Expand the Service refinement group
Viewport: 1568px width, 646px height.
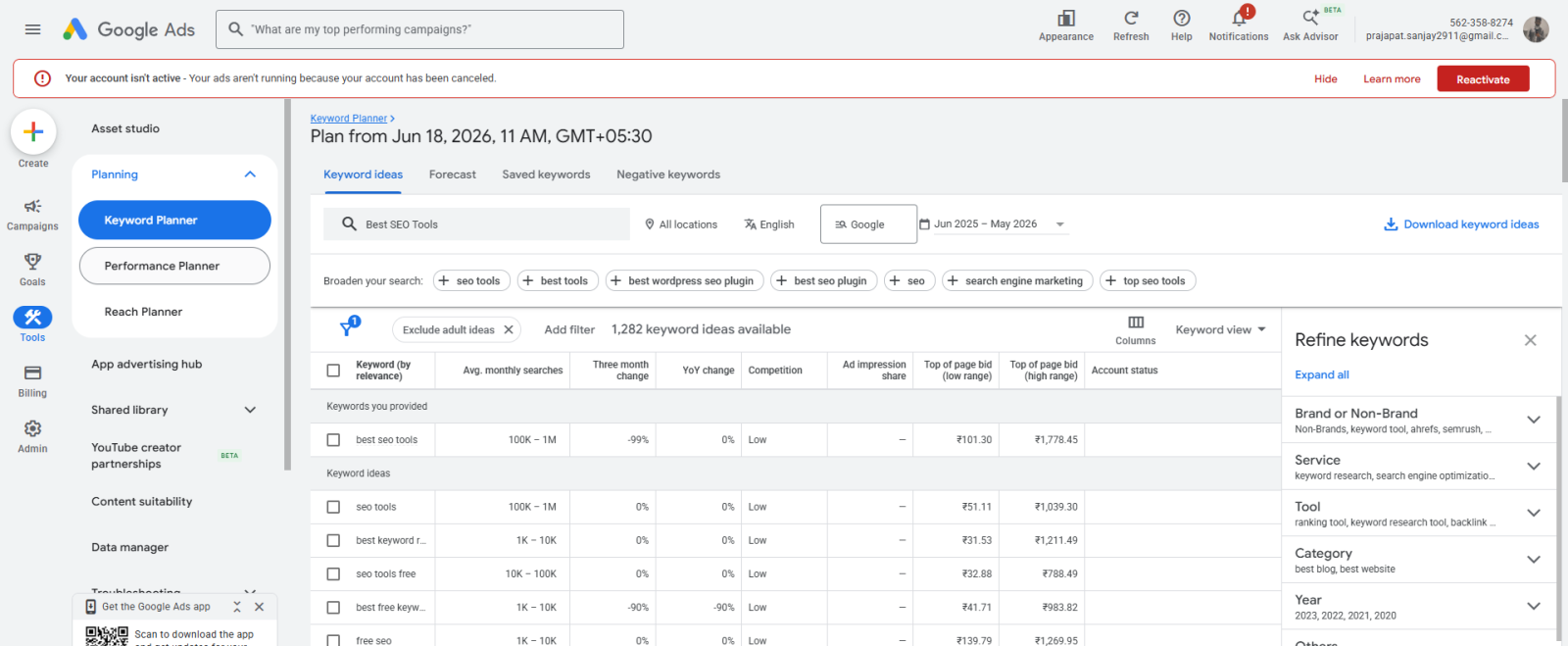(x=1534, y=467)
